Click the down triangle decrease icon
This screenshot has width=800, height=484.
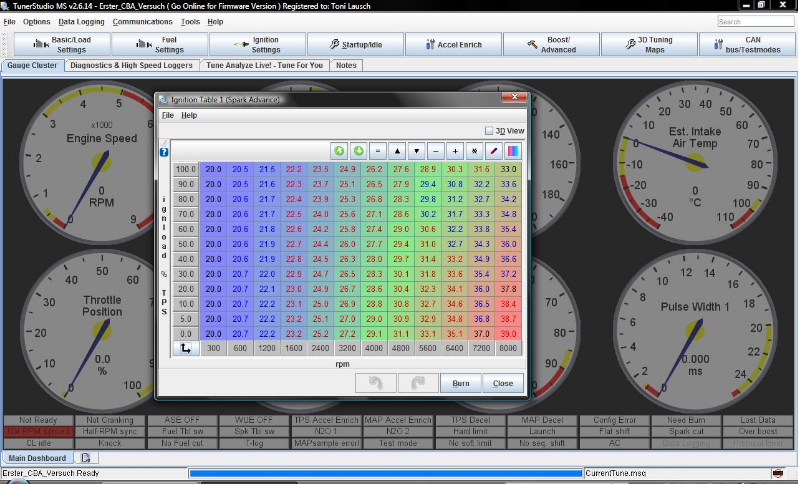(x=416, y=151)
